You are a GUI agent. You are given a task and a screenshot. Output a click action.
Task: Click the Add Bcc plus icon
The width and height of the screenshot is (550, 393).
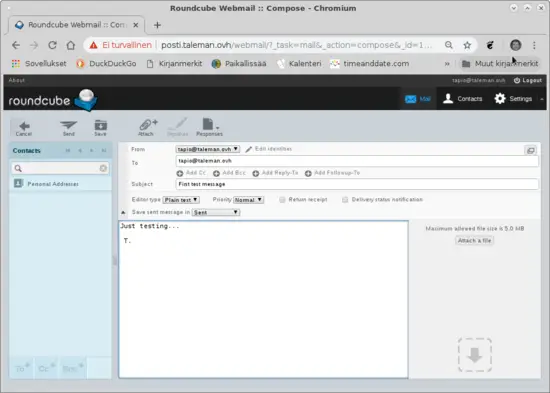(216, 173)
